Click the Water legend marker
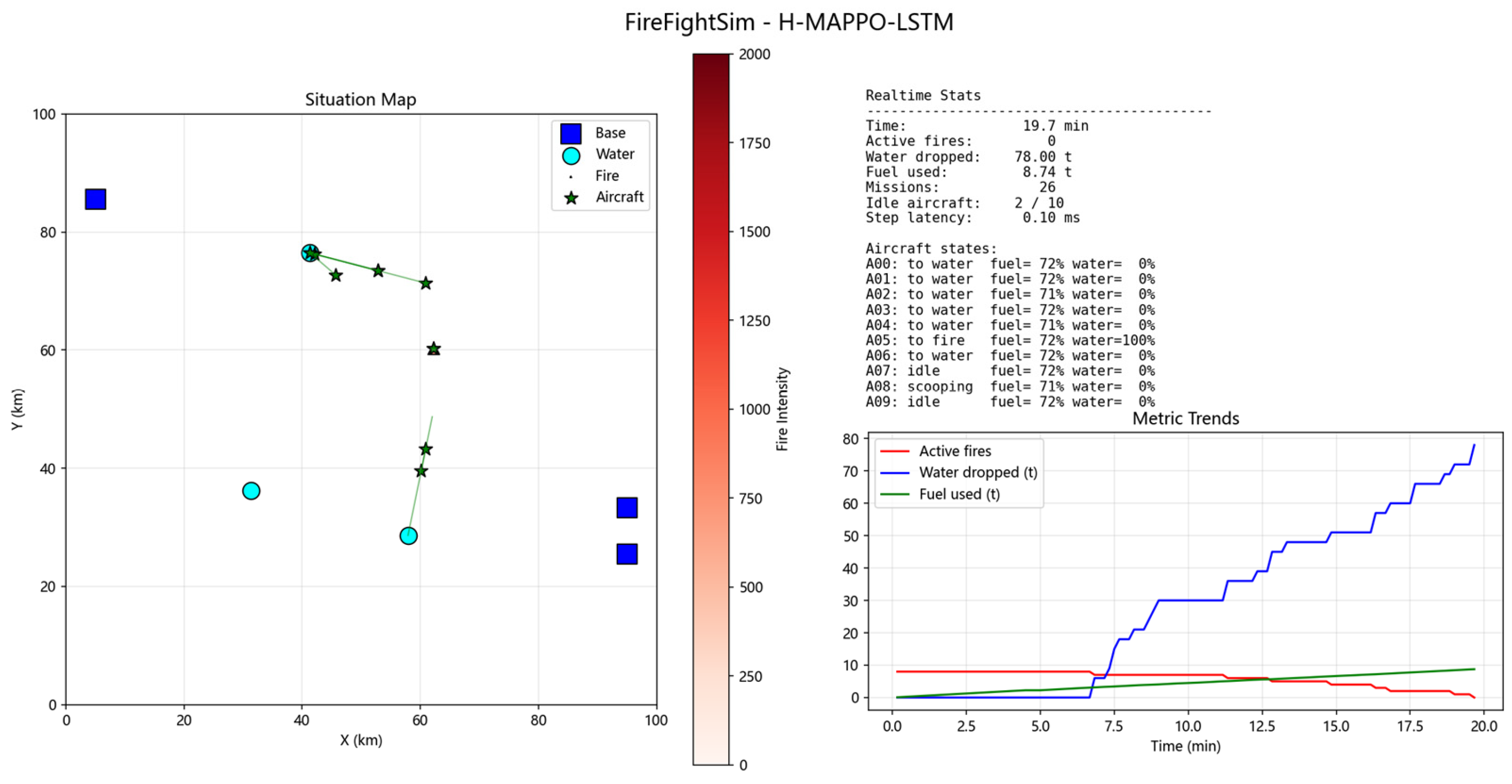Screen dimensions: 1512x784 point(571,155)
